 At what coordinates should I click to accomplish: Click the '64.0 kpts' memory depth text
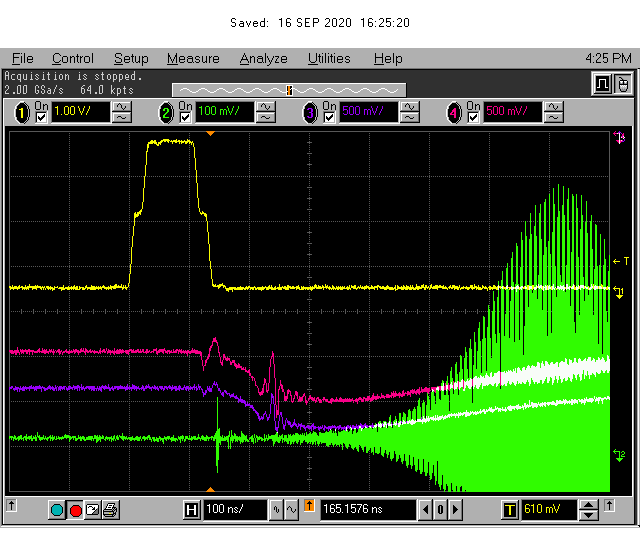[x=107, y=90]
